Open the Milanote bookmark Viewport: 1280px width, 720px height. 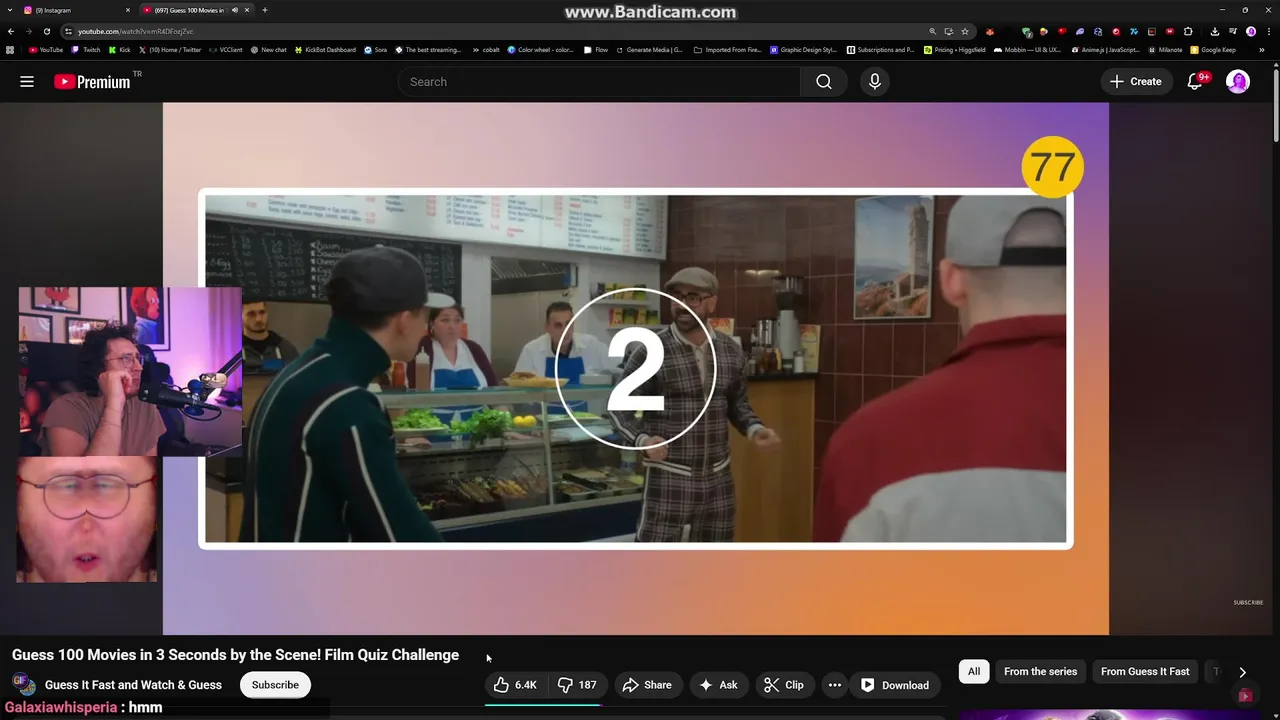coord(1165,50)
